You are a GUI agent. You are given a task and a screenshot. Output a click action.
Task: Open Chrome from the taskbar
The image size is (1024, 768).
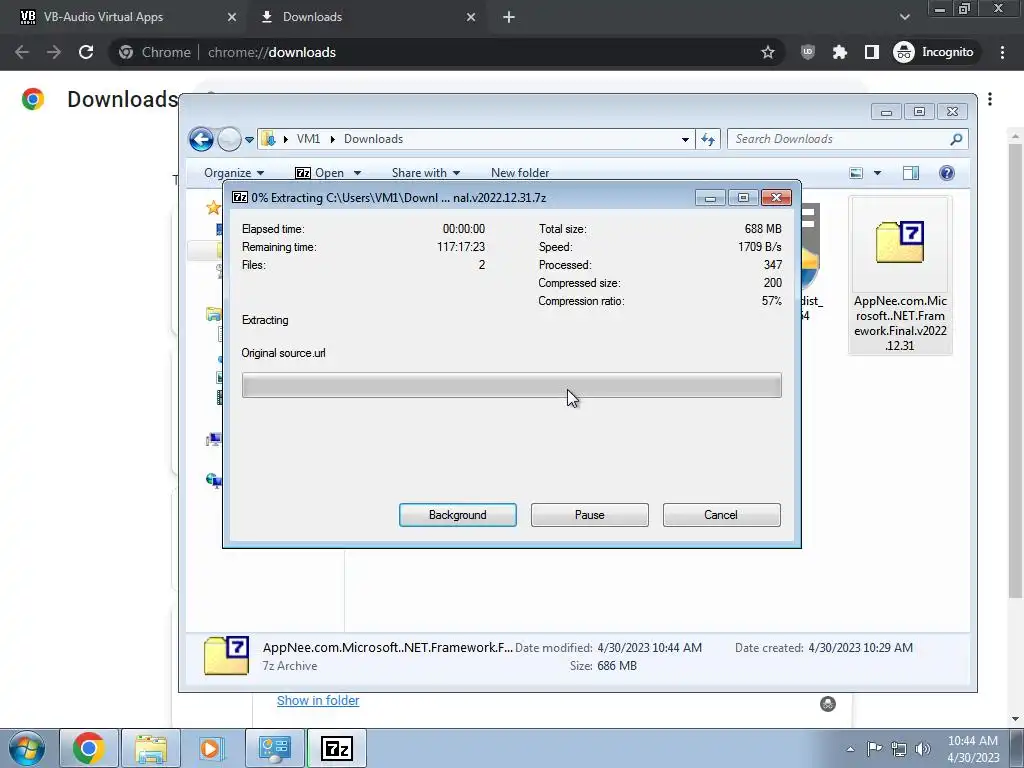click(x=89, y=748)
